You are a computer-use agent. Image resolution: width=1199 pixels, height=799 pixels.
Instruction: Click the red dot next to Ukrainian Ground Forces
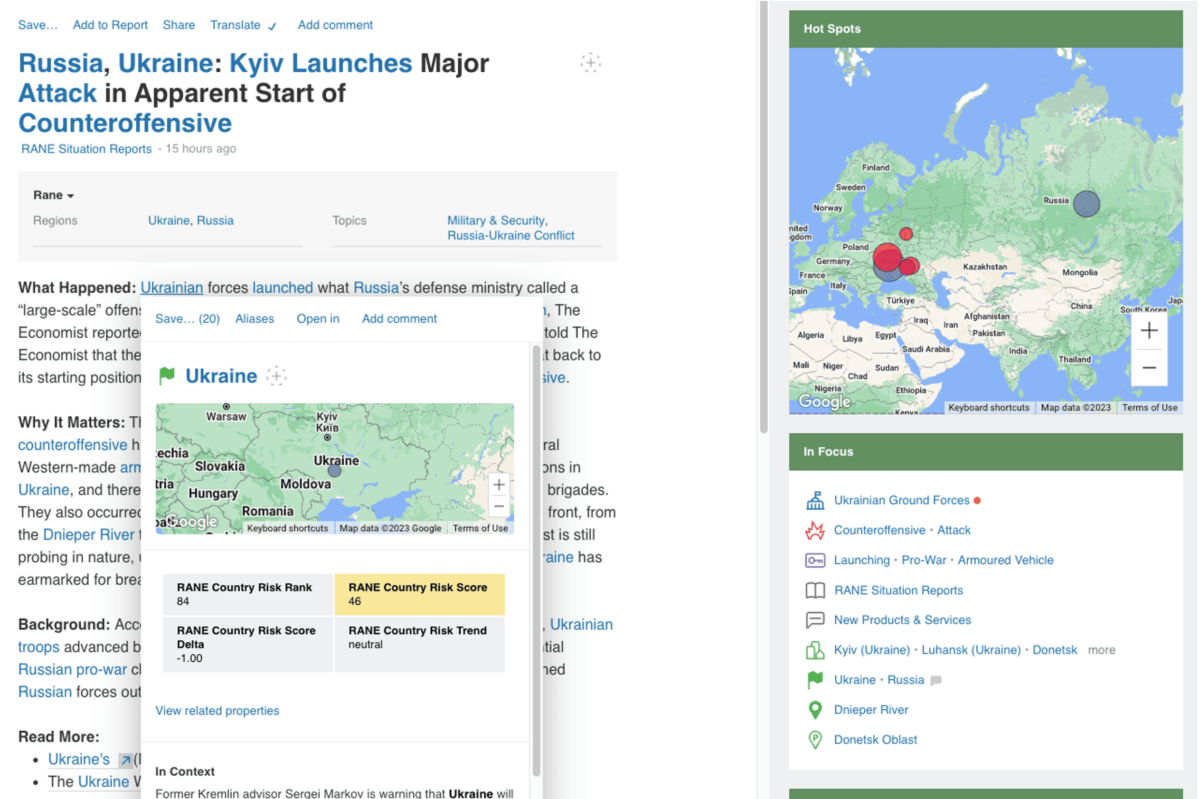coord(977,501)
